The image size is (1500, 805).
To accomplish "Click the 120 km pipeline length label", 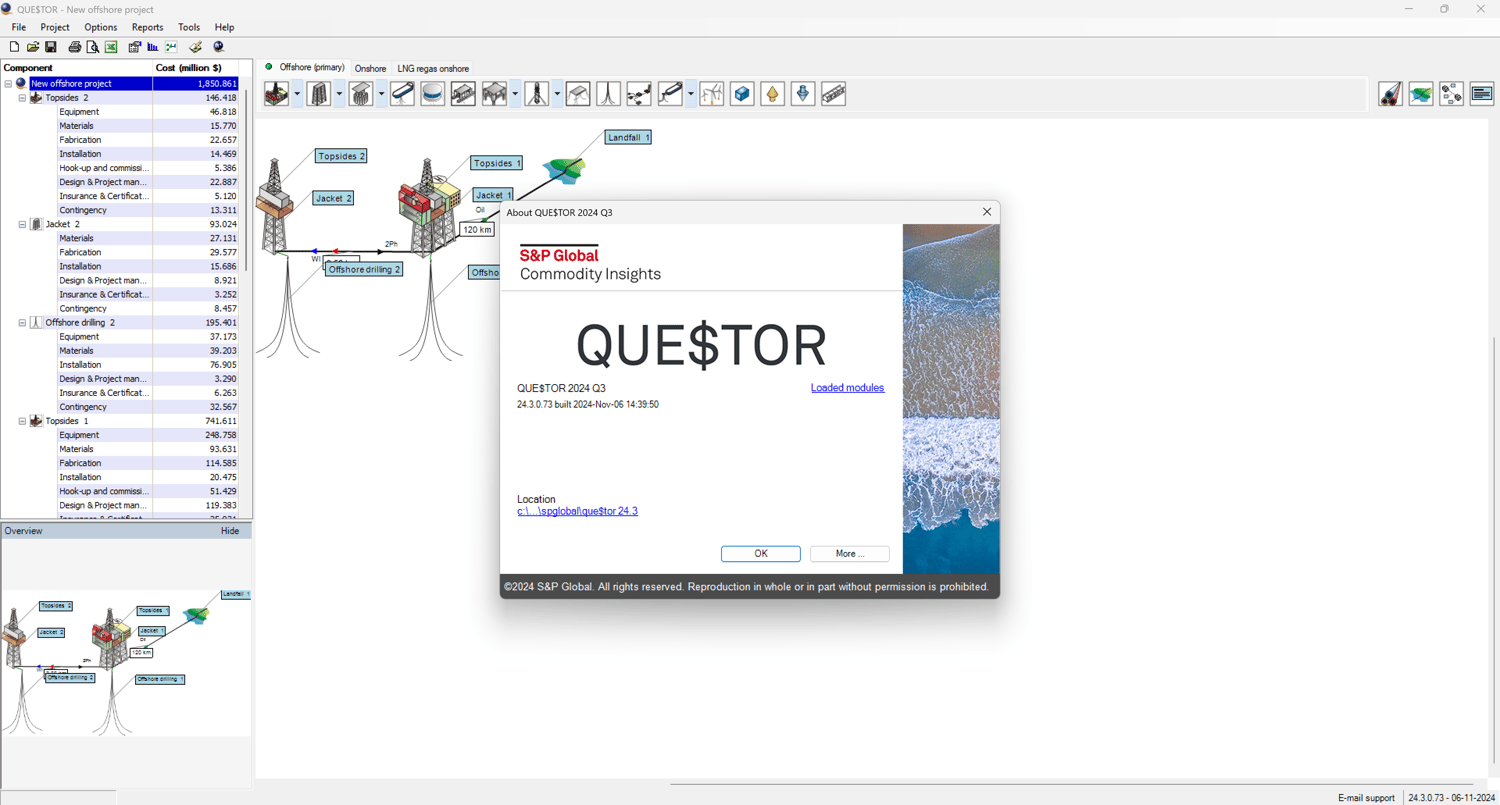I will tap(478, 230).
